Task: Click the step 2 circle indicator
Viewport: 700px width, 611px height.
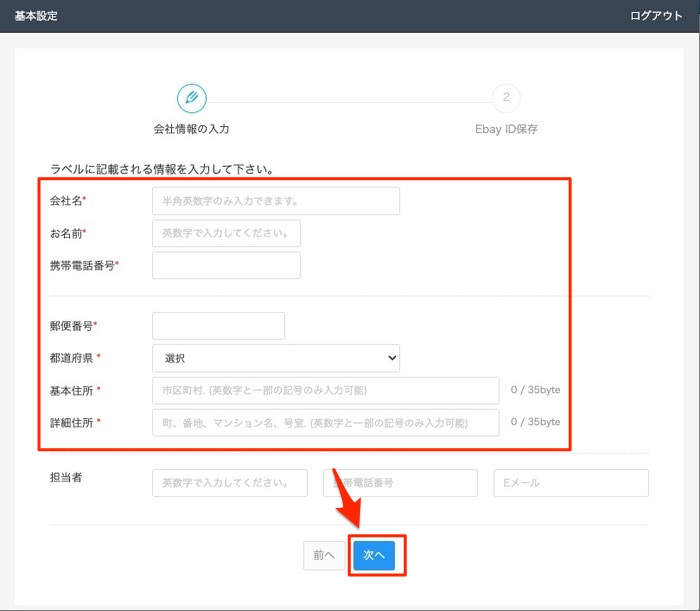Action: click(x=506, y=98)
